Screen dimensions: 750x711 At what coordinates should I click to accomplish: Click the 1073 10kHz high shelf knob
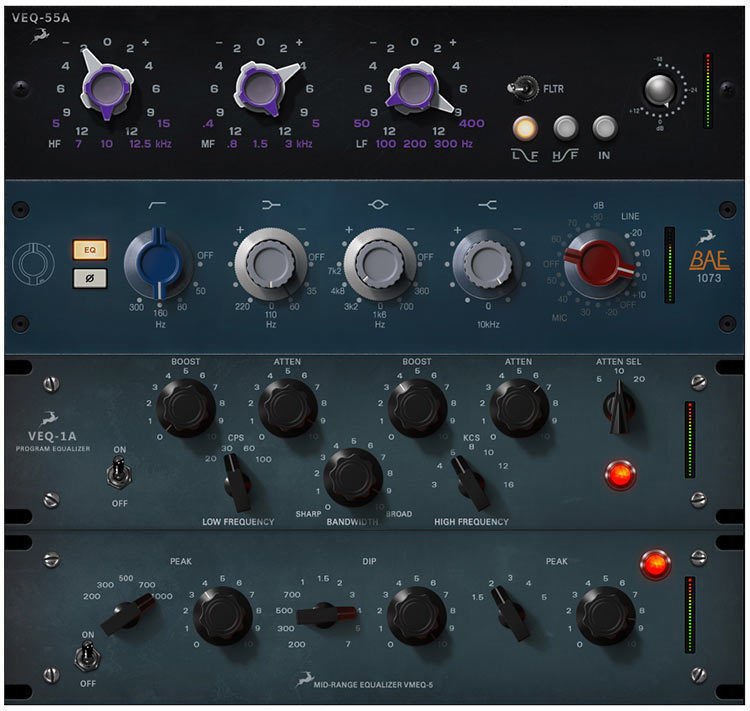[x=488, y=264]
